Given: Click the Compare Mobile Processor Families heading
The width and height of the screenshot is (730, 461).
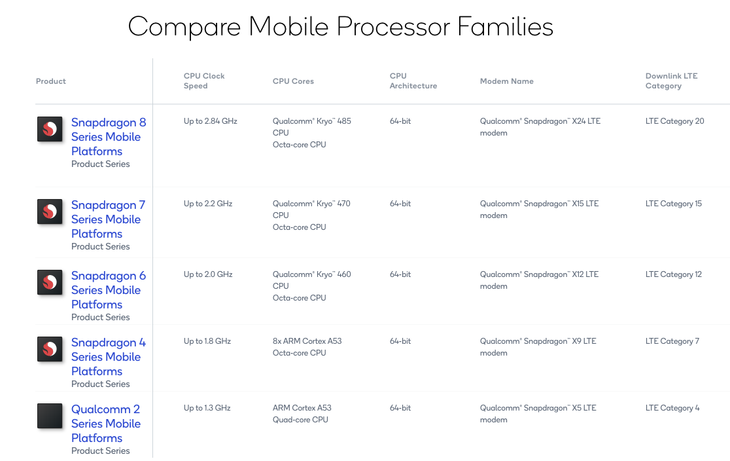Looking at the screenshot, I should [x=340, y=27].
